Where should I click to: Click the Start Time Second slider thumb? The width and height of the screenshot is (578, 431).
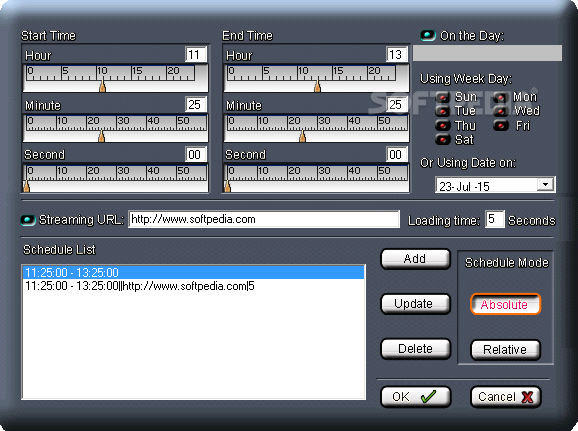pyautogui.click(x=27, y=186)
